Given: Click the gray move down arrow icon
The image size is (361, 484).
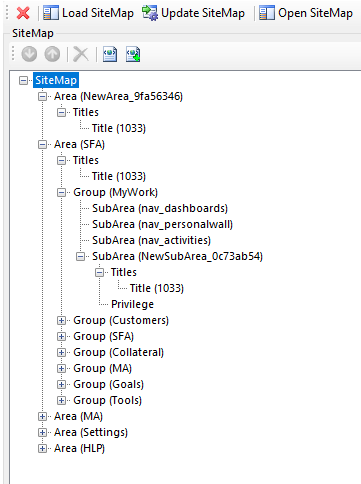Looking at the screenshot, I should click(x=29, y=54).
